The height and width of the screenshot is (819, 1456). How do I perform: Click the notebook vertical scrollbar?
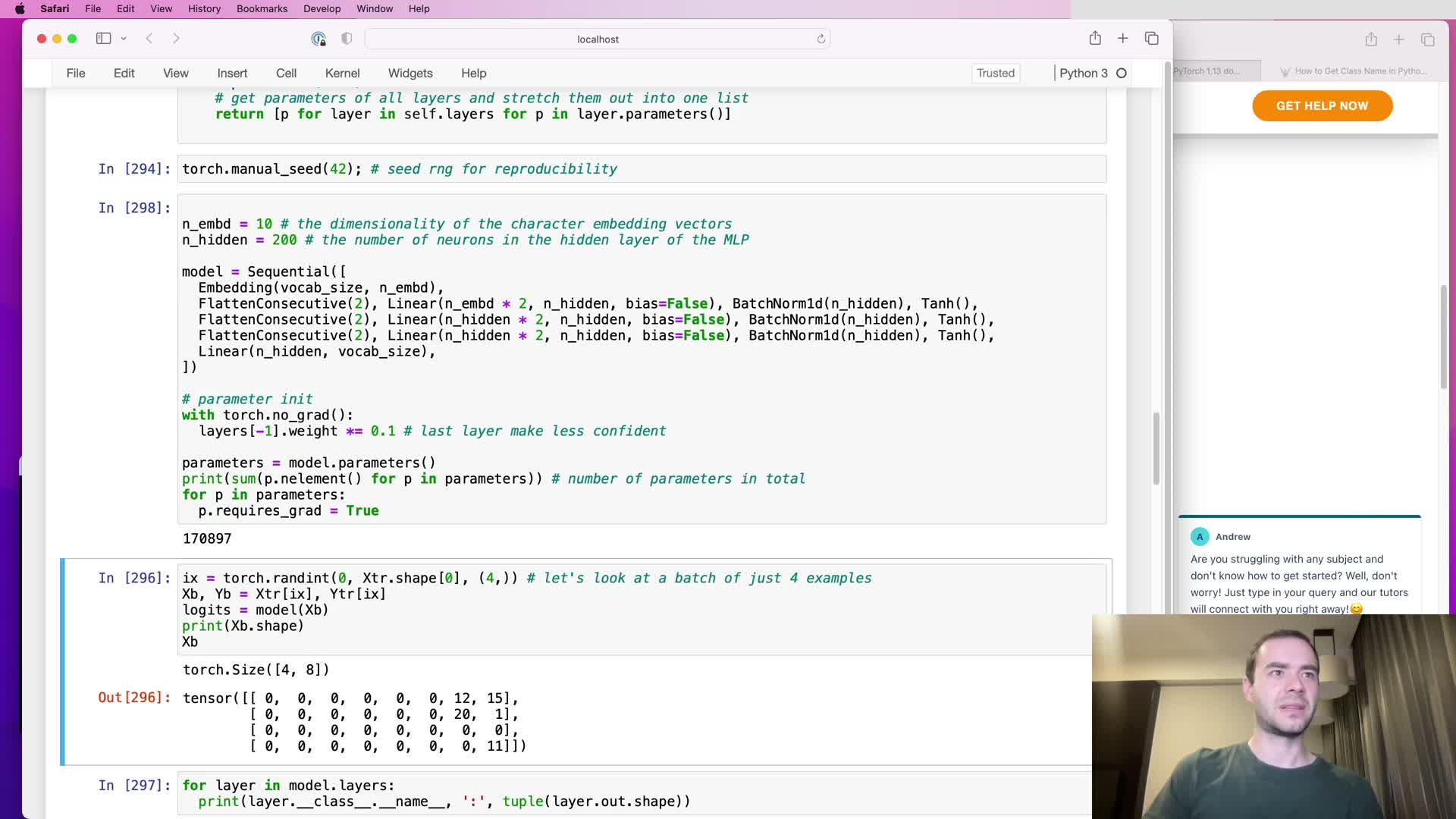coord(1156,449)
